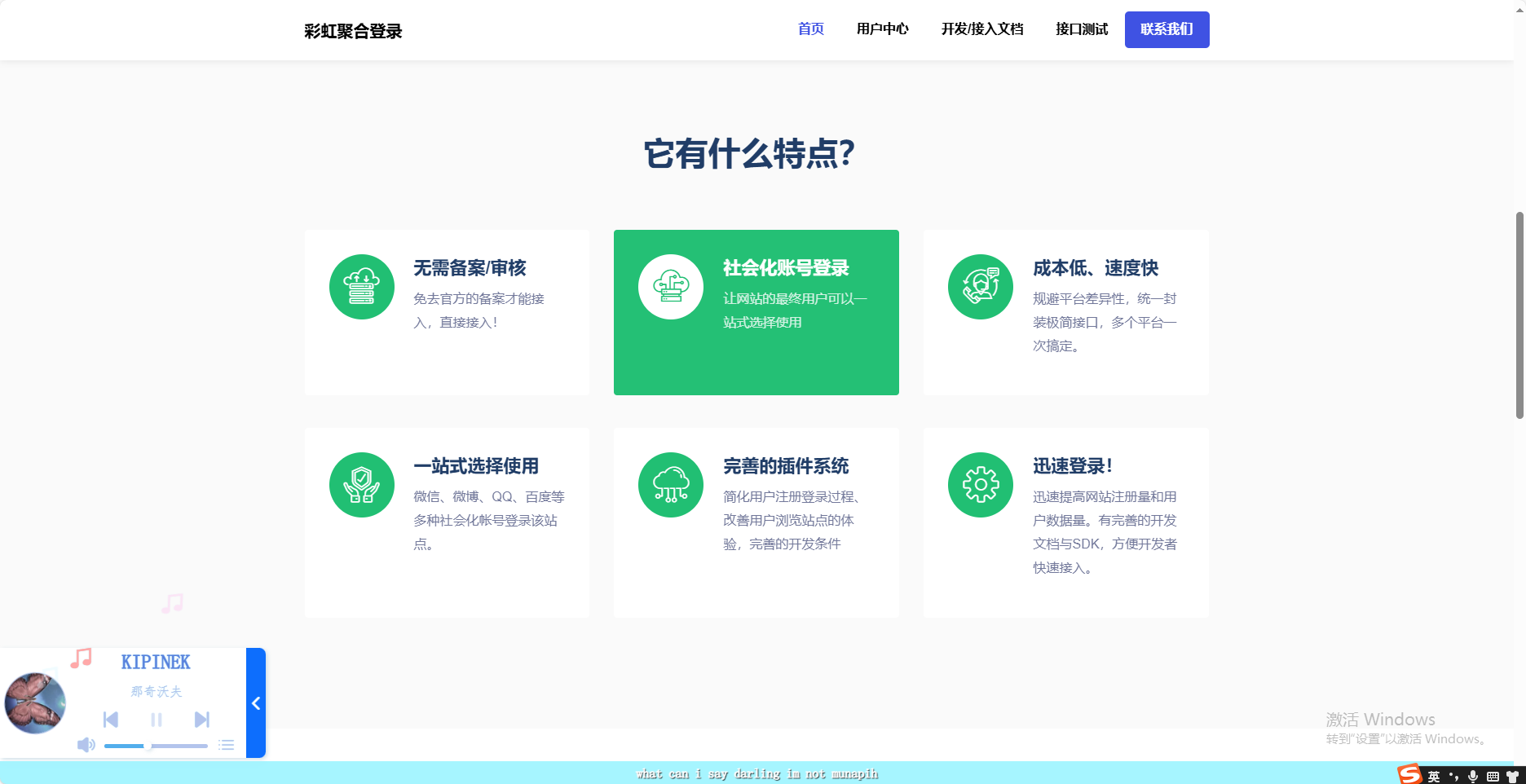Click the cloud icon on the green 社会化账号登录 card
This screenshot has width=1526, height=784.
[671, 286]
